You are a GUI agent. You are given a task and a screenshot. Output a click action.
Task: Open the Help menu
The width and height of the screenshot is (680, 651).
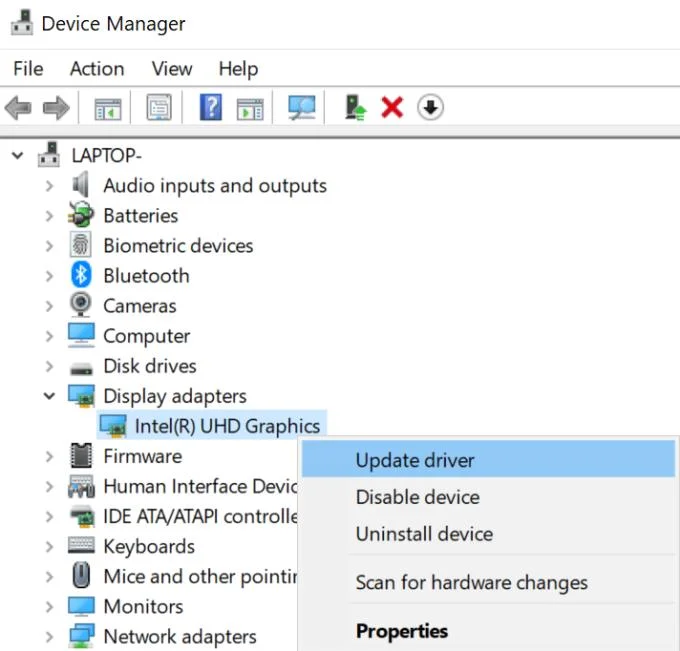point(238,69)
